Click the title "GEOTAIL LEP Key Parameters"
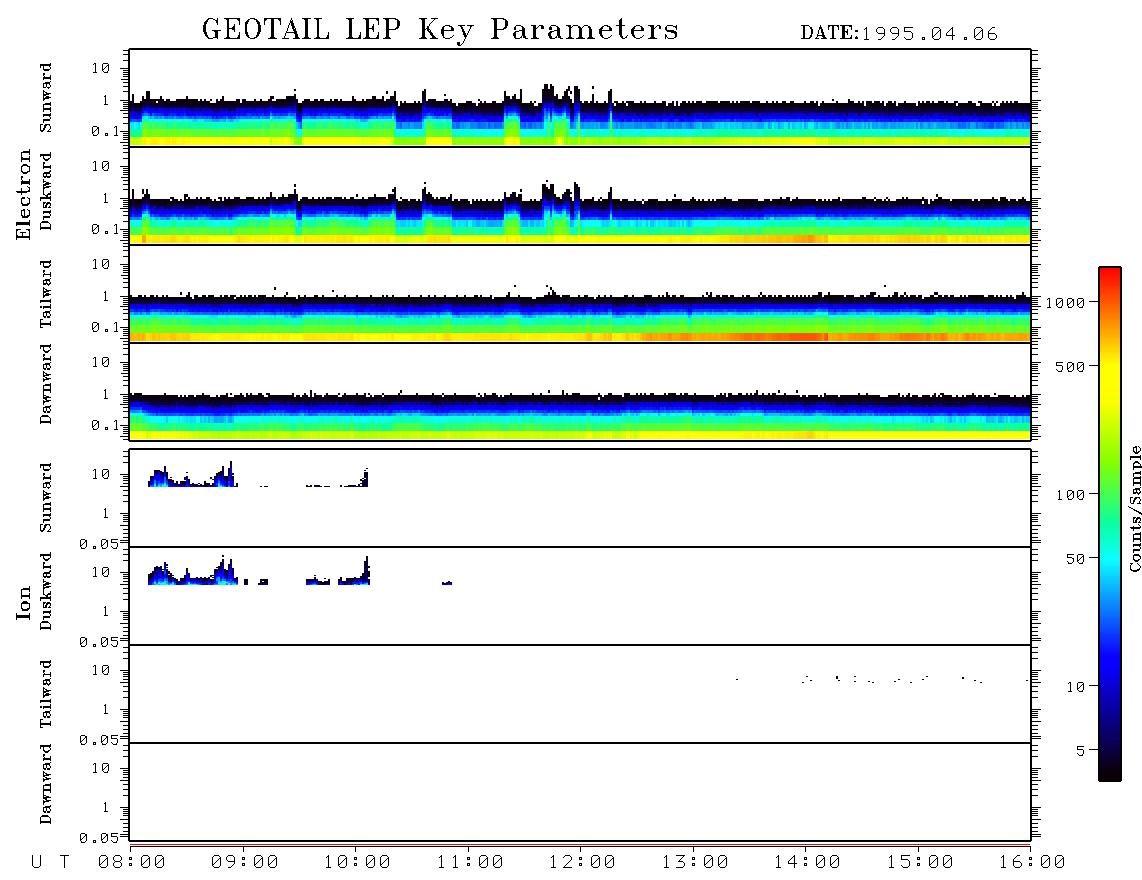1142x880 pixels. click(x=440, y=30)
